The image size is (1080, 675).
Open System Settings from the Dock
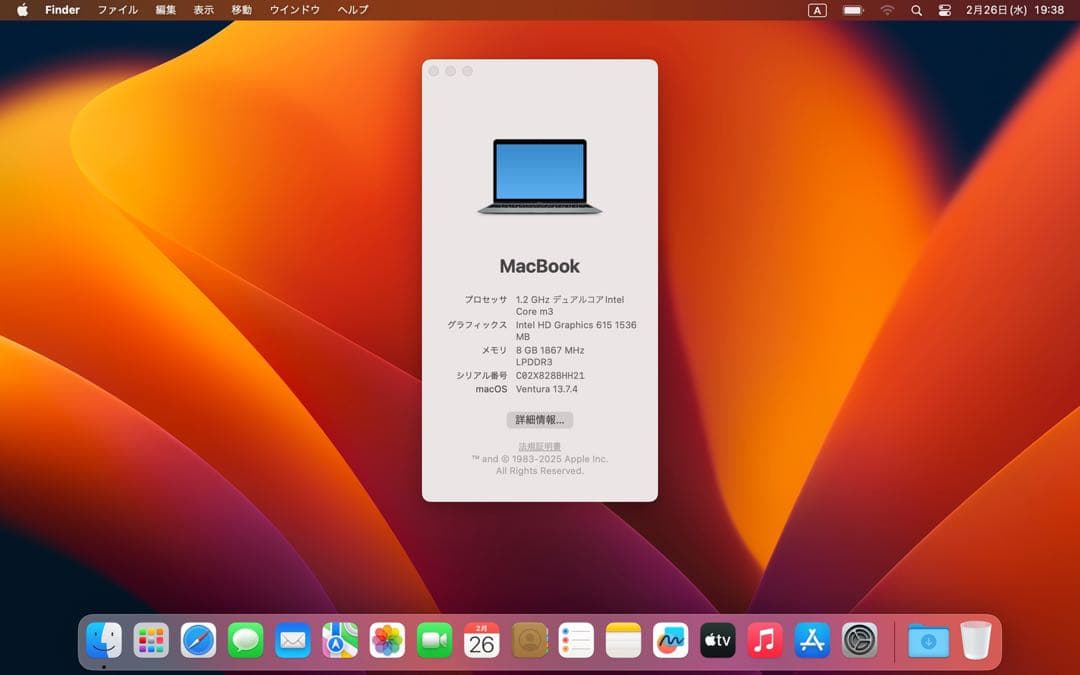[x=858, y=640]
